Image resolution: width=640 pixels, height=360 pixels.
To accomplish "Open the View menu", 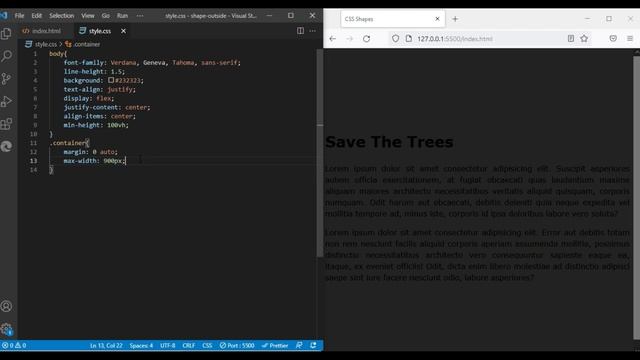I will pos(88,16).
